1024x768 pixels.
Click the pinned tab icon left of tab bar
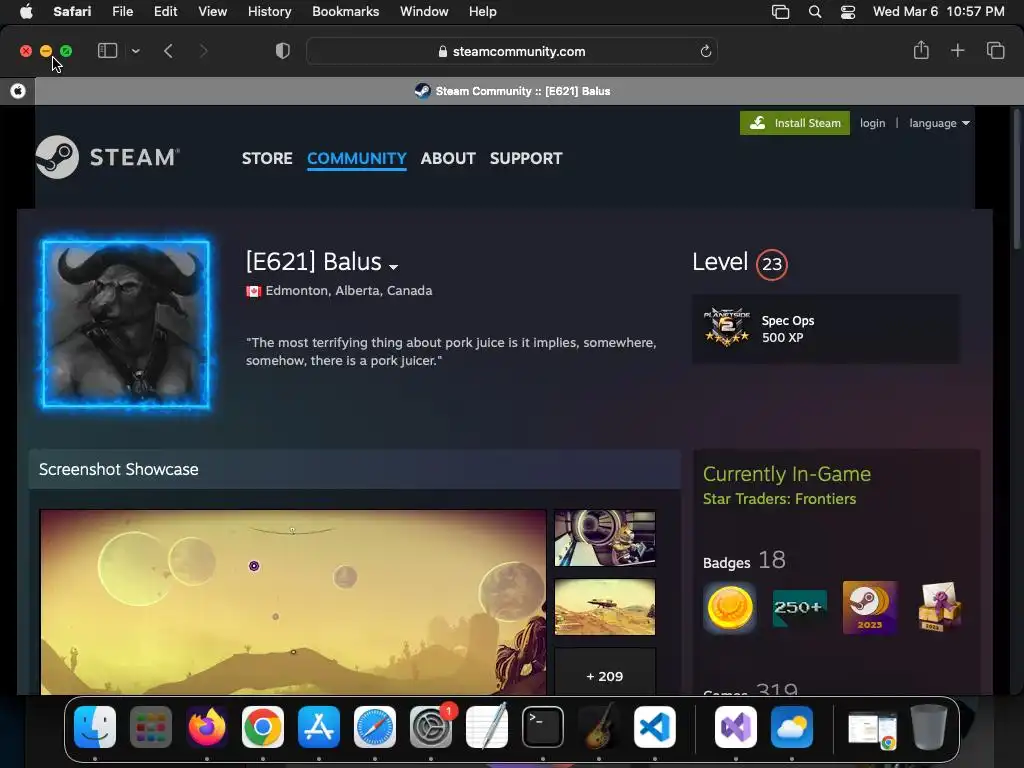coord(18,91)
